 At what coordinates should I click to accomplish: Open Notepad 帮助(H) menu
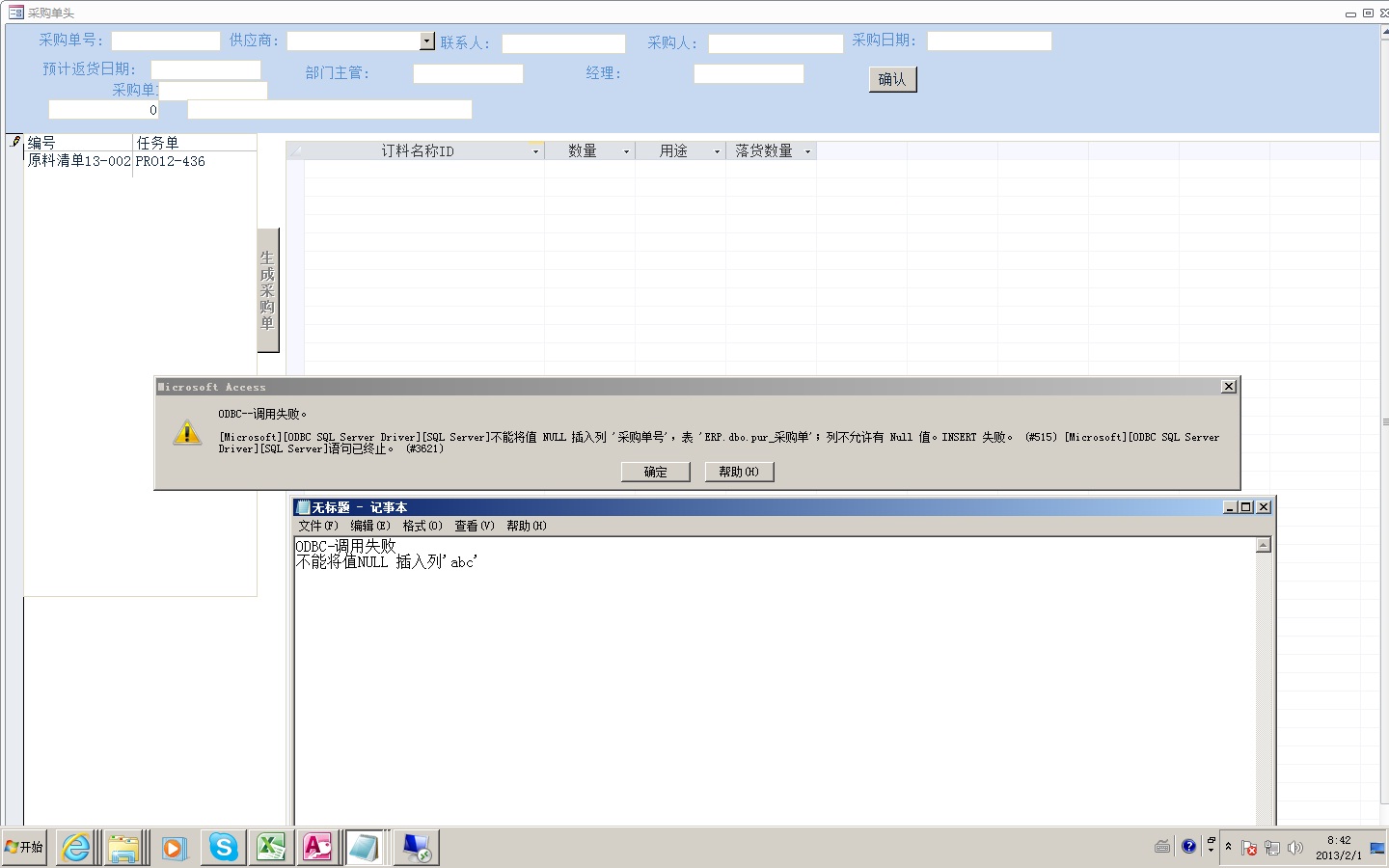pyautogui.click(x=527, y=526)
